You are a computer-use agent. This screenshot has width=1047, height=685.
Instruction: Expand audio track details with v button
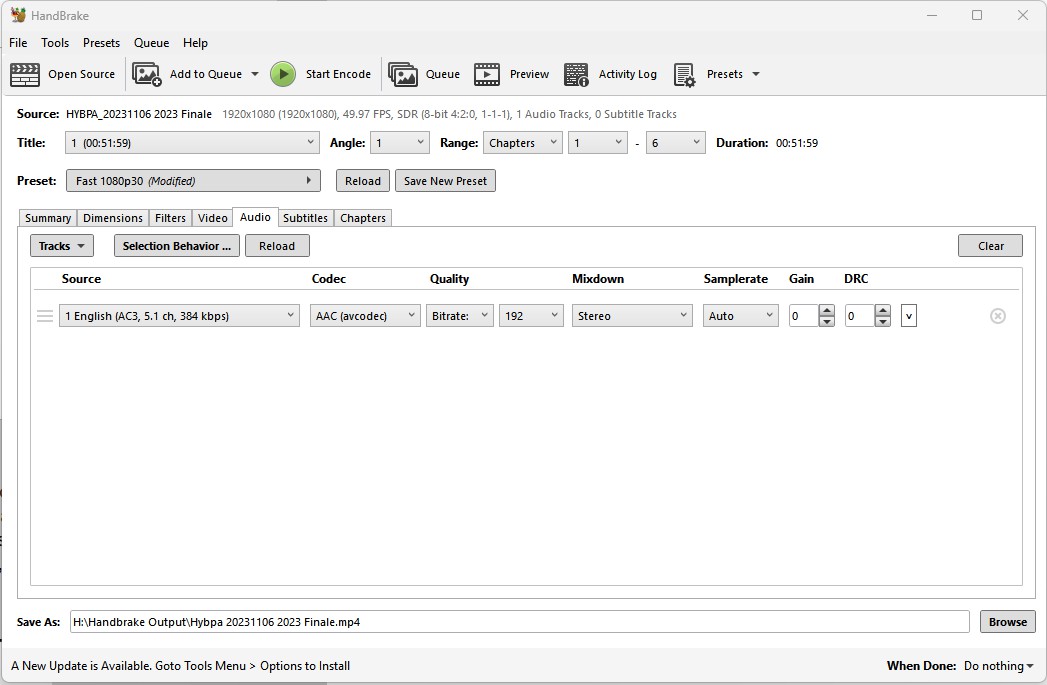click(x=908, y=316)
